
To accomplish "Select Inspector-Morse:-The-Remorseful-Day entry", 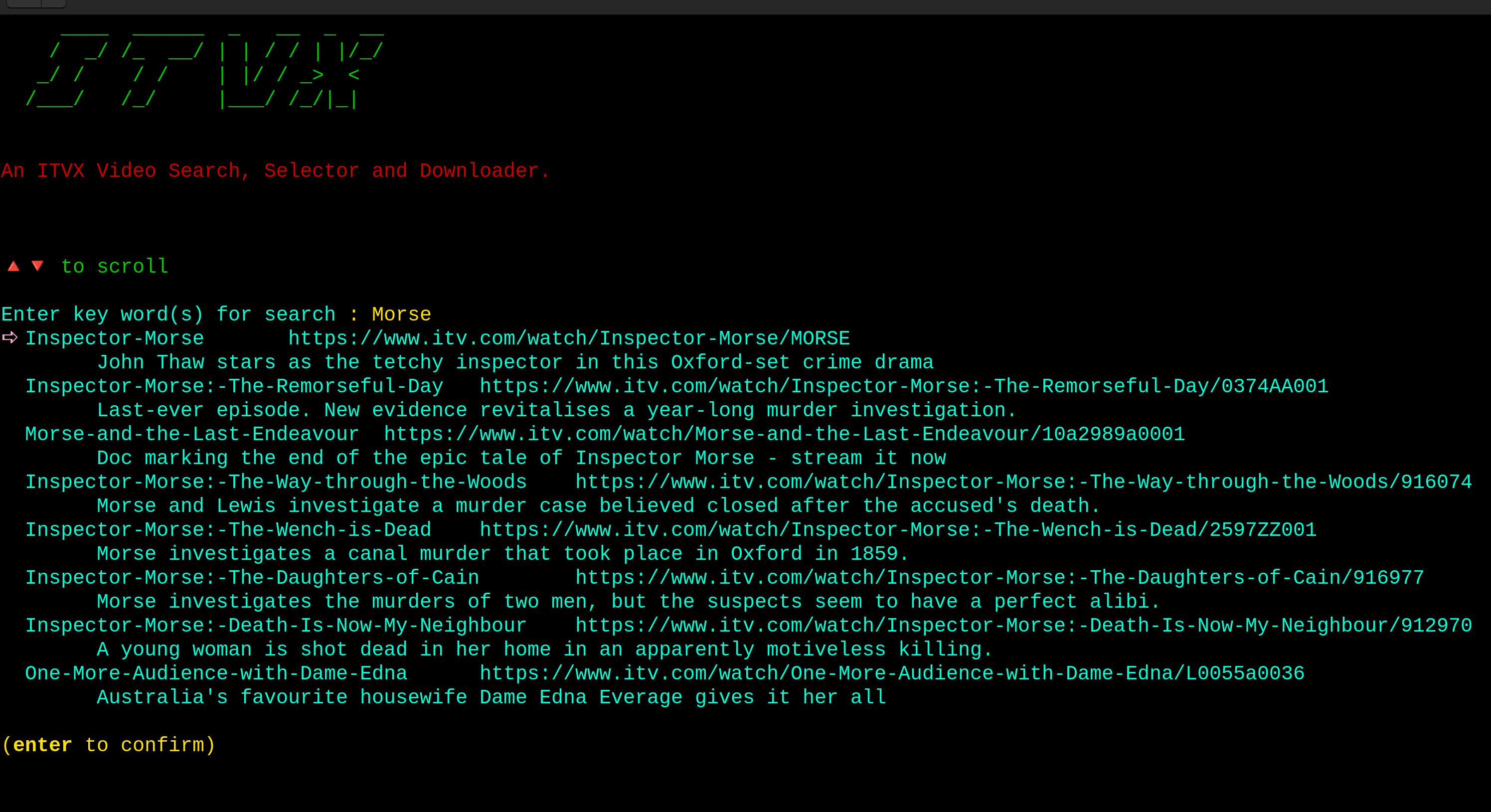I will pyautogui.click(x=234, y=387).
